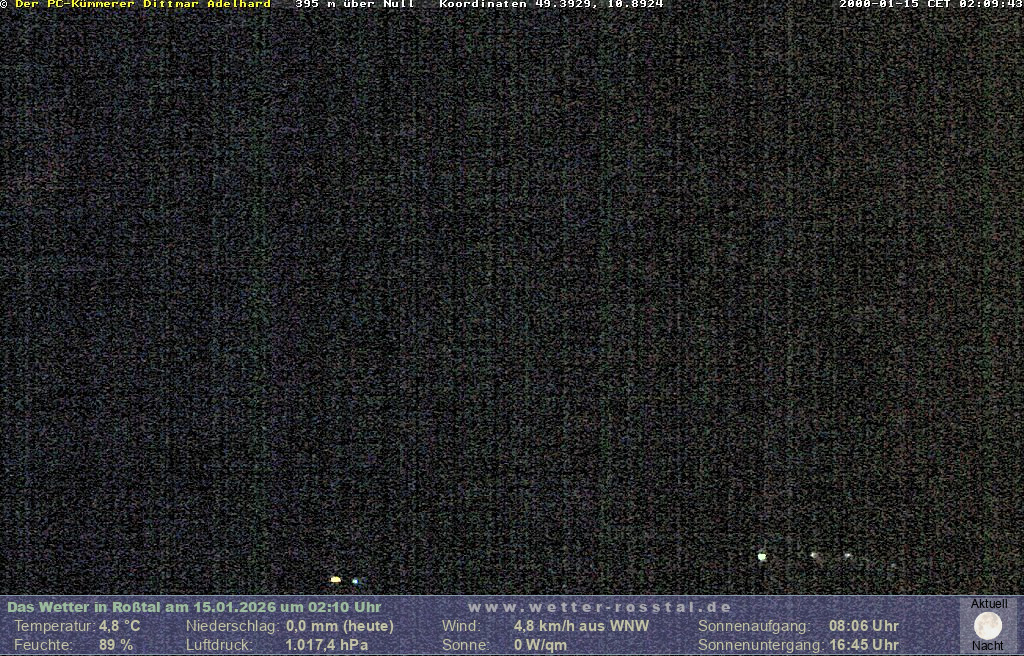Click the yellow light at bottom of image
The height and width of the screenshot is (656, 1024).
tap(336, 579)
